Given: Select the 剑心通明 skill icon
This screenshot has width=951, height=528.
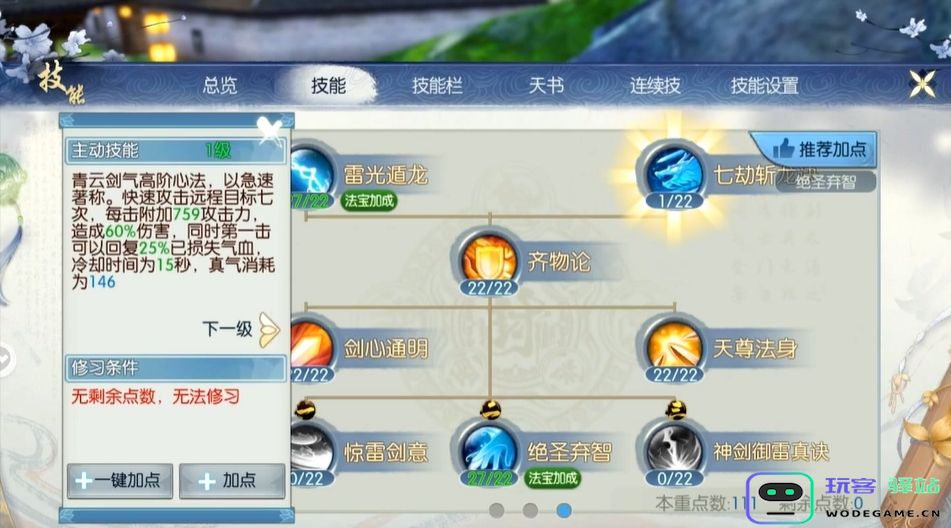Looking at the screenshot, I should pyautogui.click(x=312, y=347).
